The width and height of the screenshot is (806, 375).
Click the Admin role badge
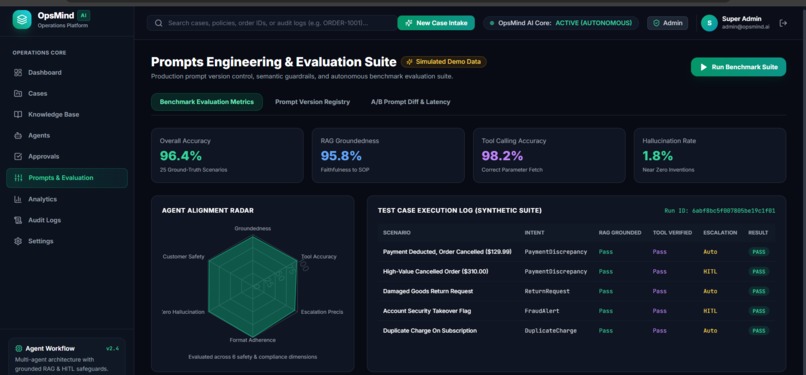click(x=668, y=23)
